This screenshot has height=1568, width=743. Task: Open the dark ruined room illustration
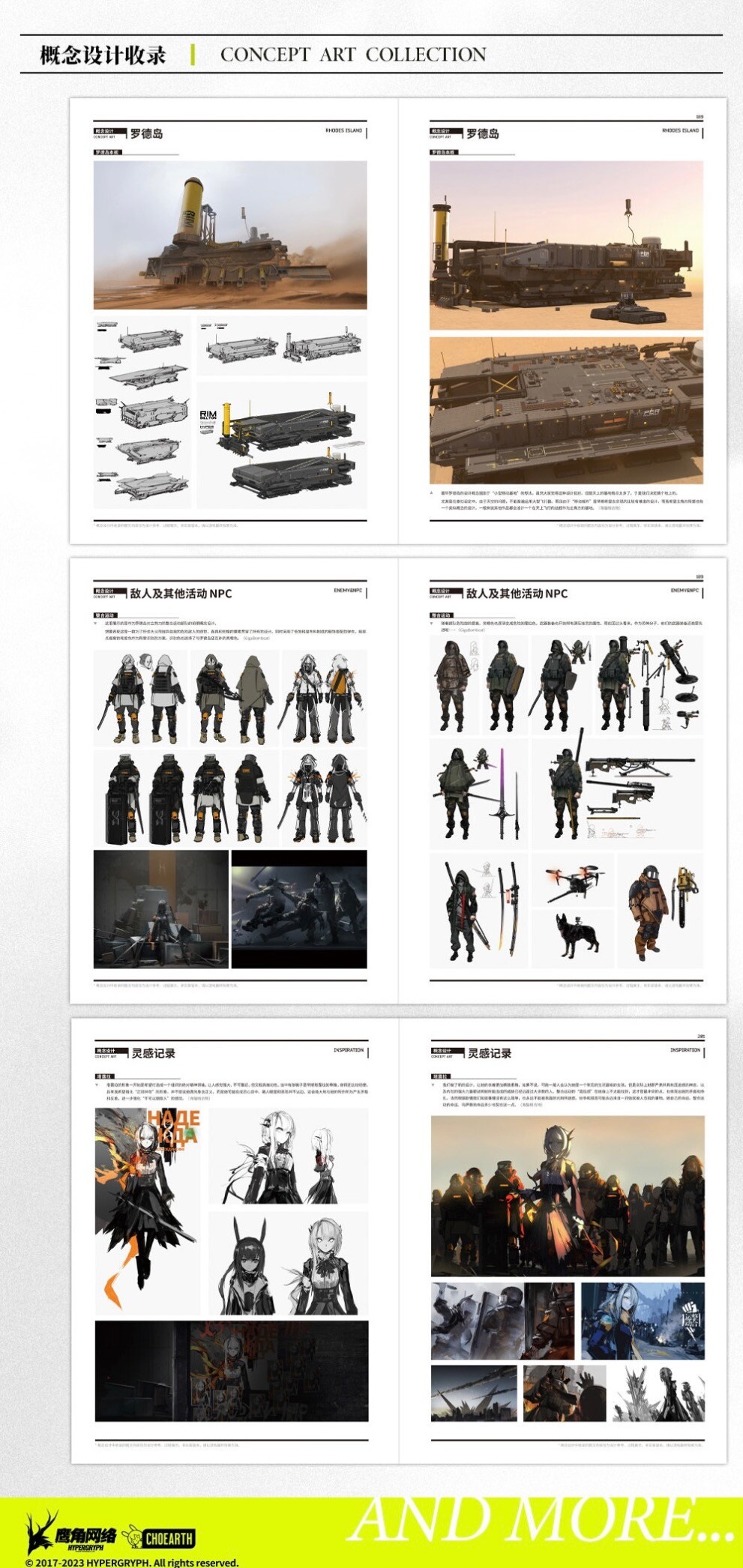pos(161,909)
